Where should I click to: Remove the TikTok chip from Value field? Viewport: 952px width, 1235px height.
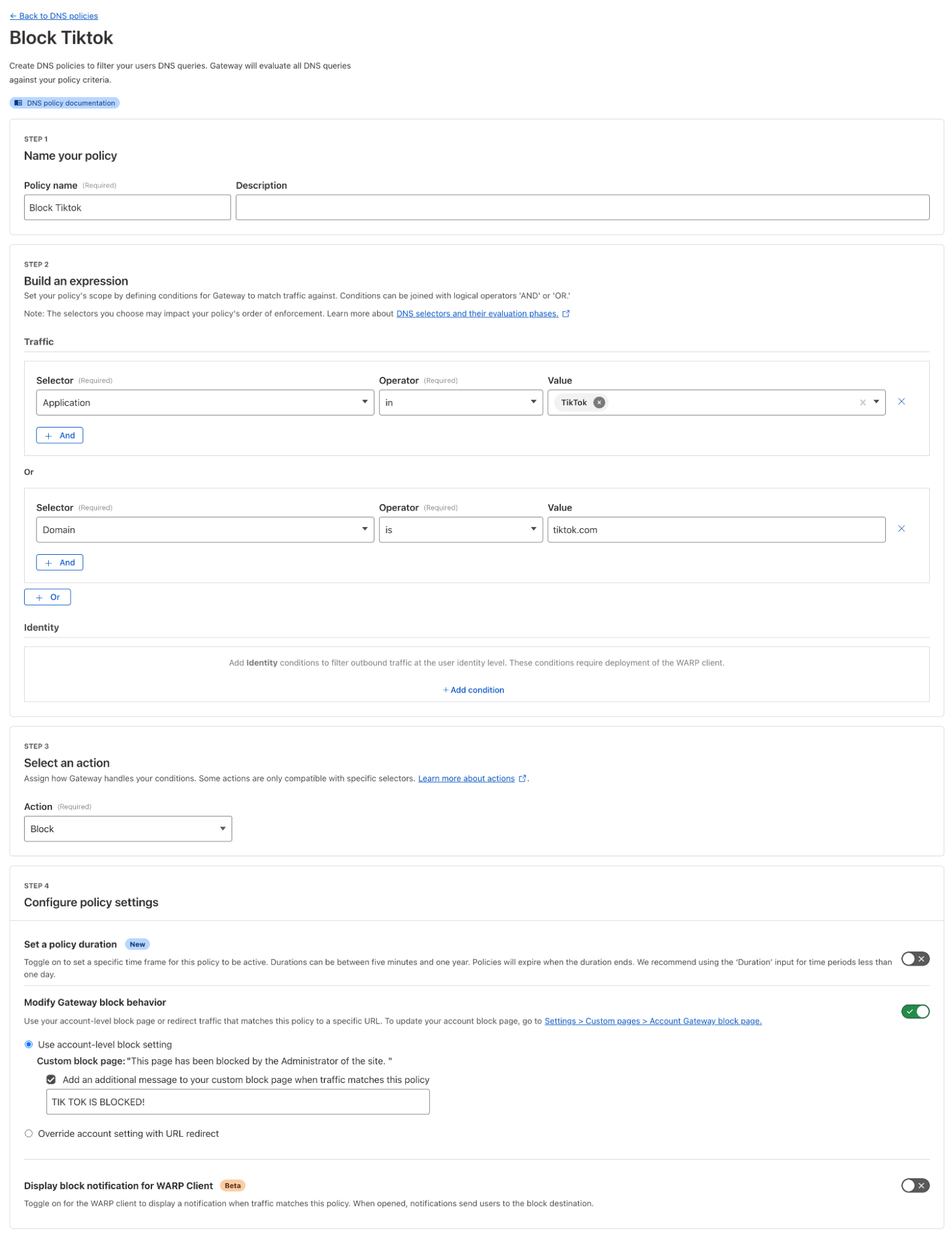599,402
